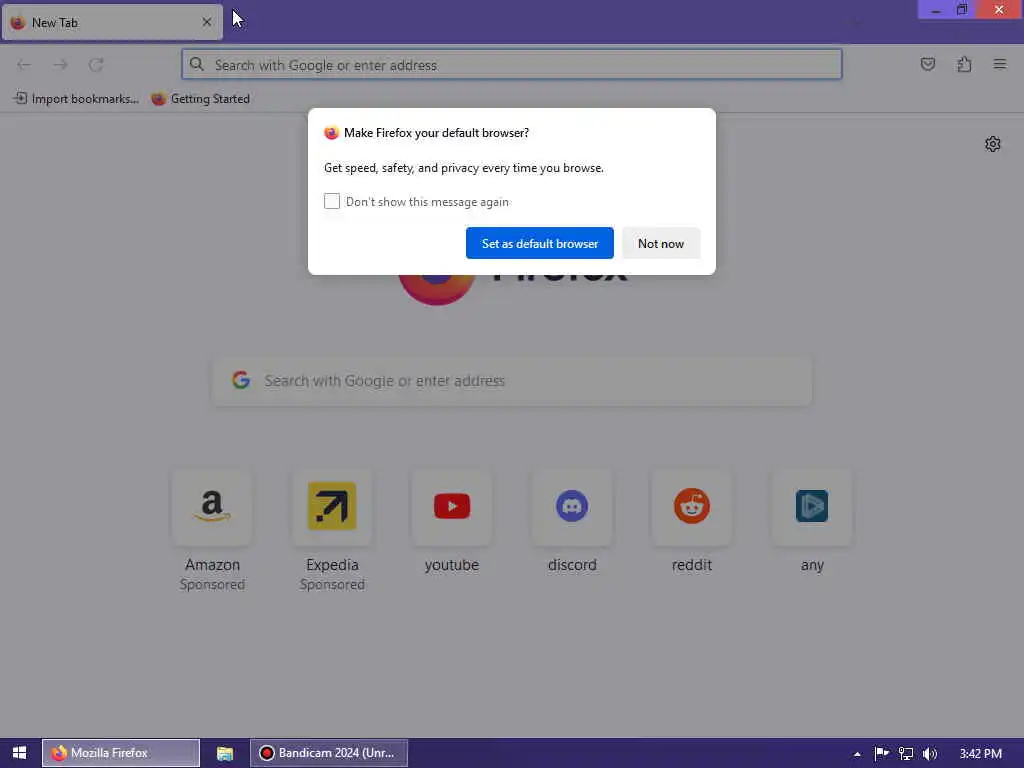Select Mozilla Firefox taskbar button

click(121, 753)
